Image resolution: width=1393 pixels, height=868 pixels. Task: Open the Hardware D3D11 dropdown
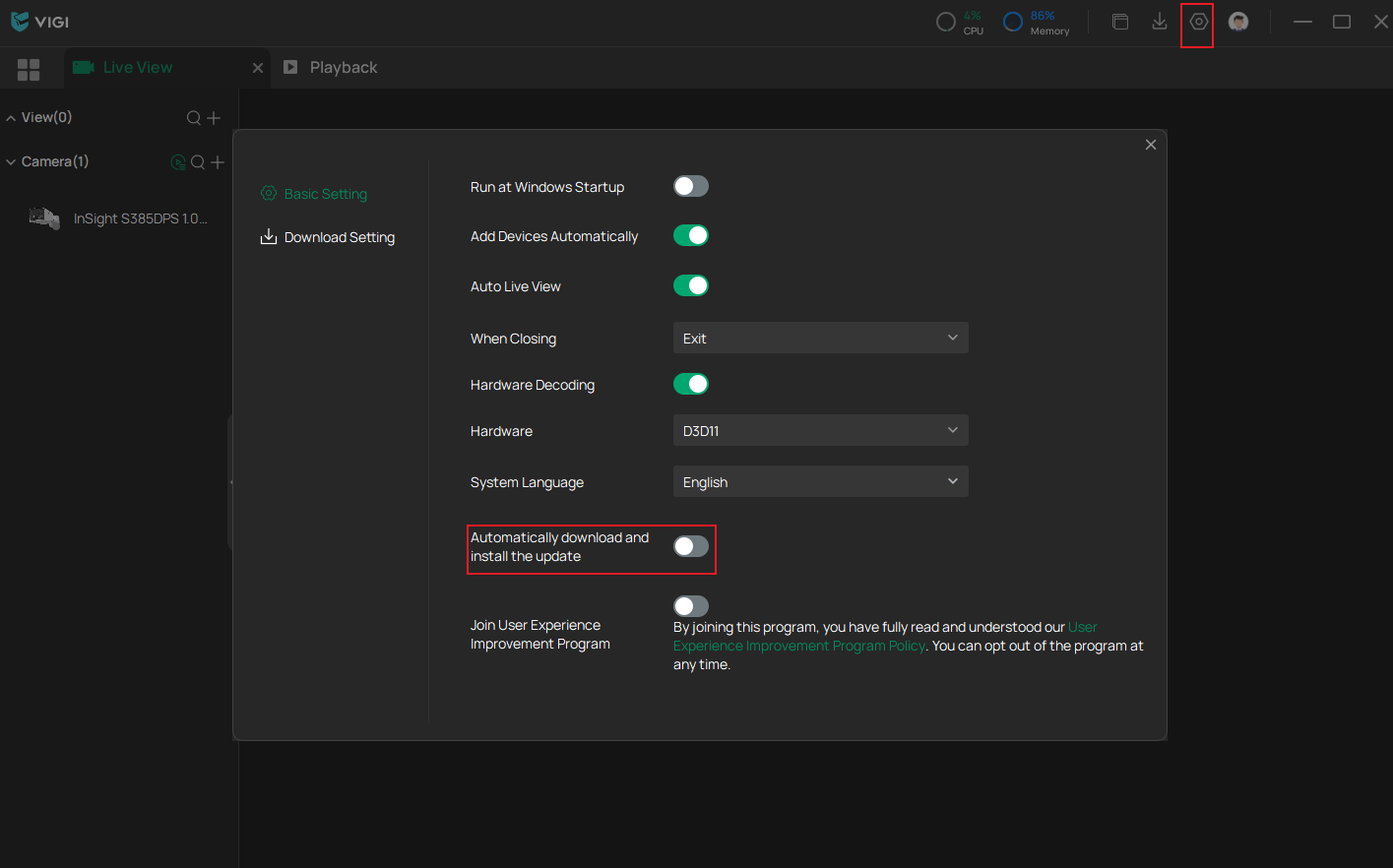(x=821, y=430)
